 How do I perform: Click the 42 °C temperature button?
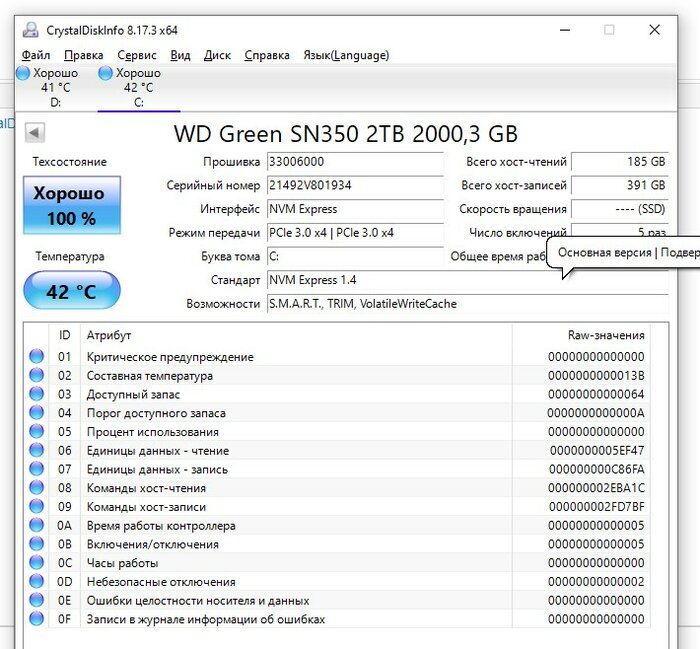click(72, 291)
